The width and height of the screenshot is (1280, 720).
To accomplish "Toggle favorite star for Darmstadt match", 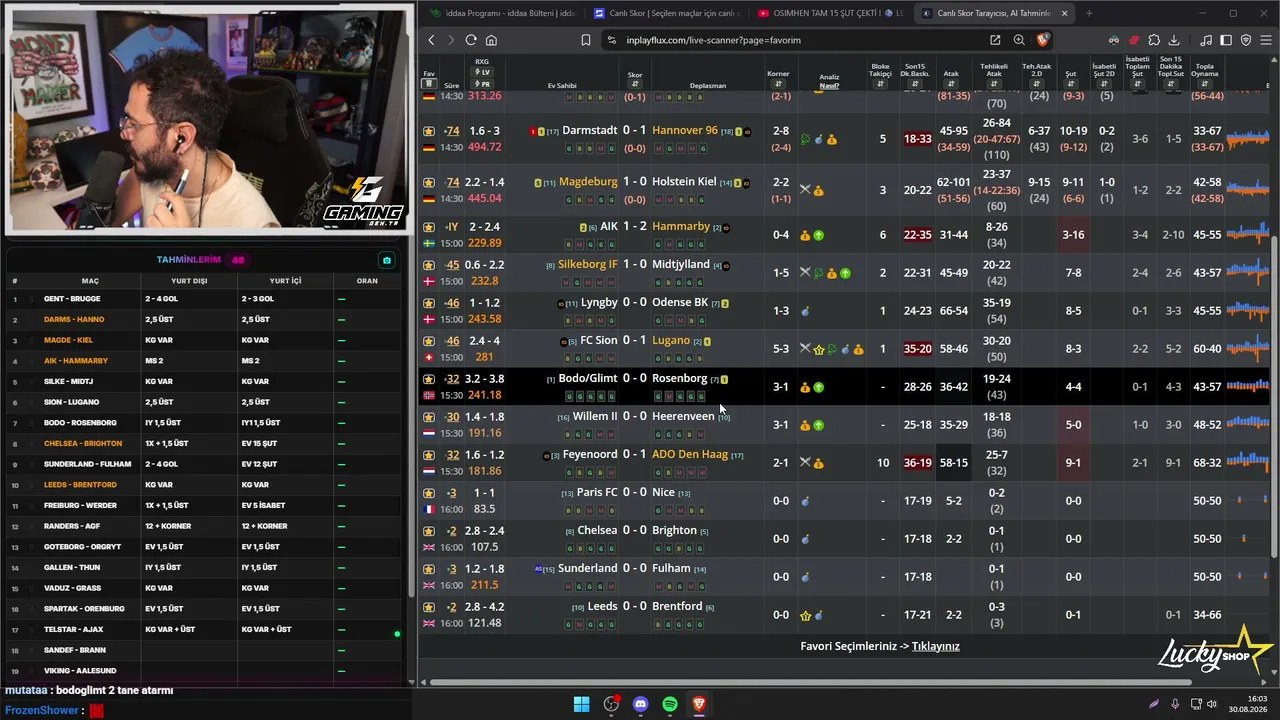I will (x=429, y=131).
